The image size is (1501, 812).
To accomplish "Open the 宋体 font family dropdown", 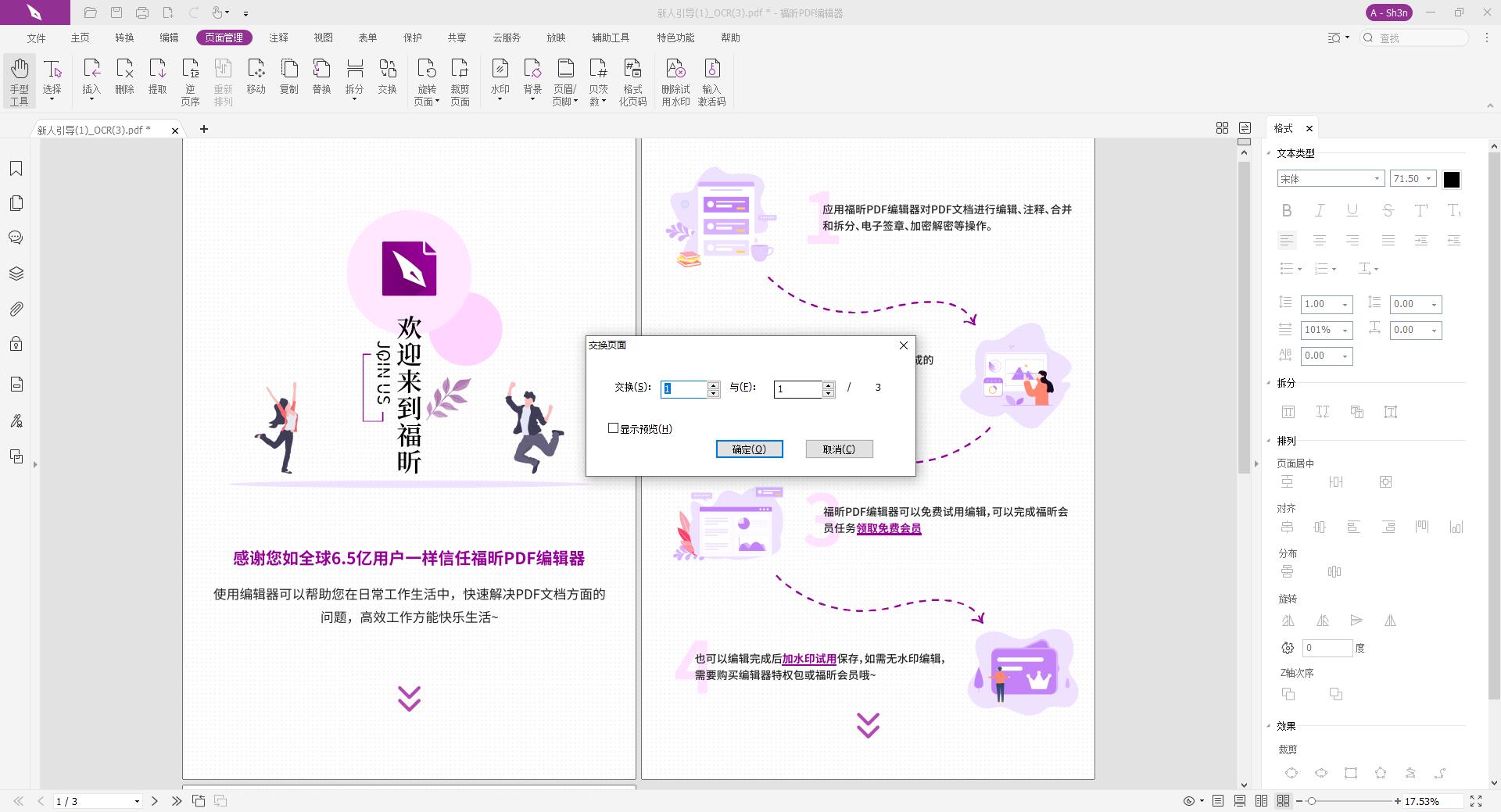I will tap(1376, 178).
